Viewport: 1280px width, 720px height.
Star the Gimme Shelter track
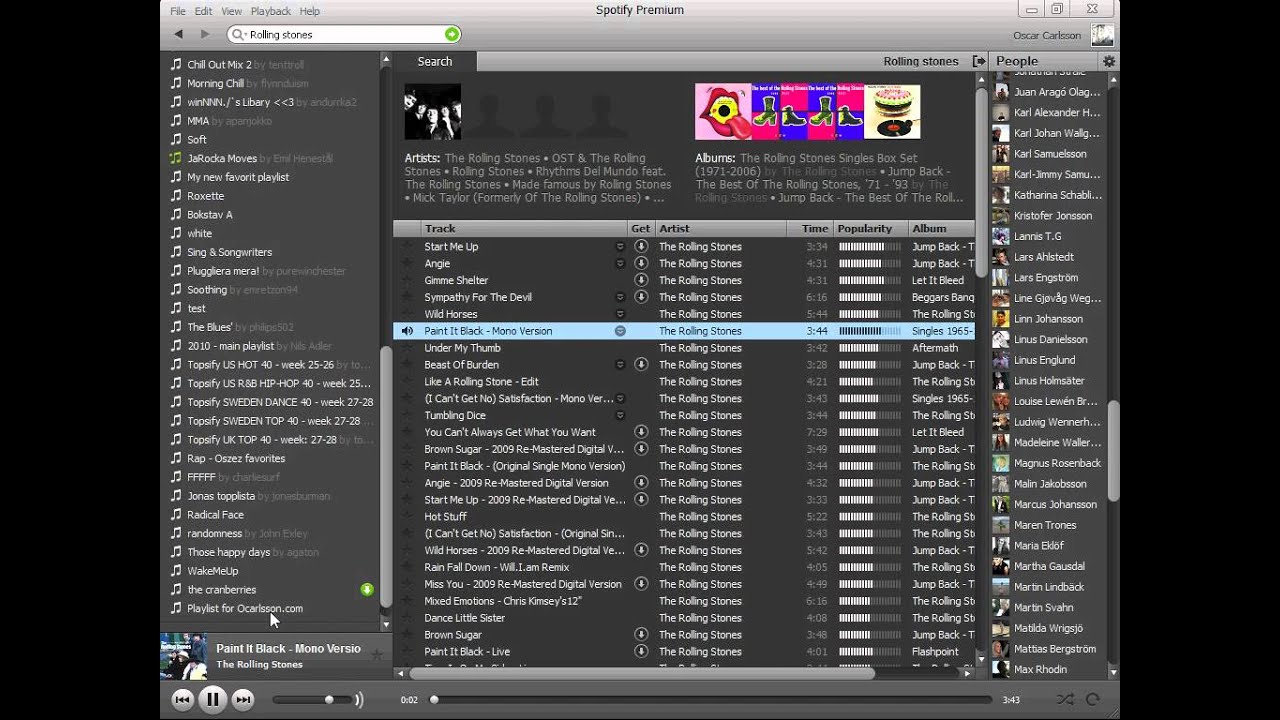(x=407, y=280)
